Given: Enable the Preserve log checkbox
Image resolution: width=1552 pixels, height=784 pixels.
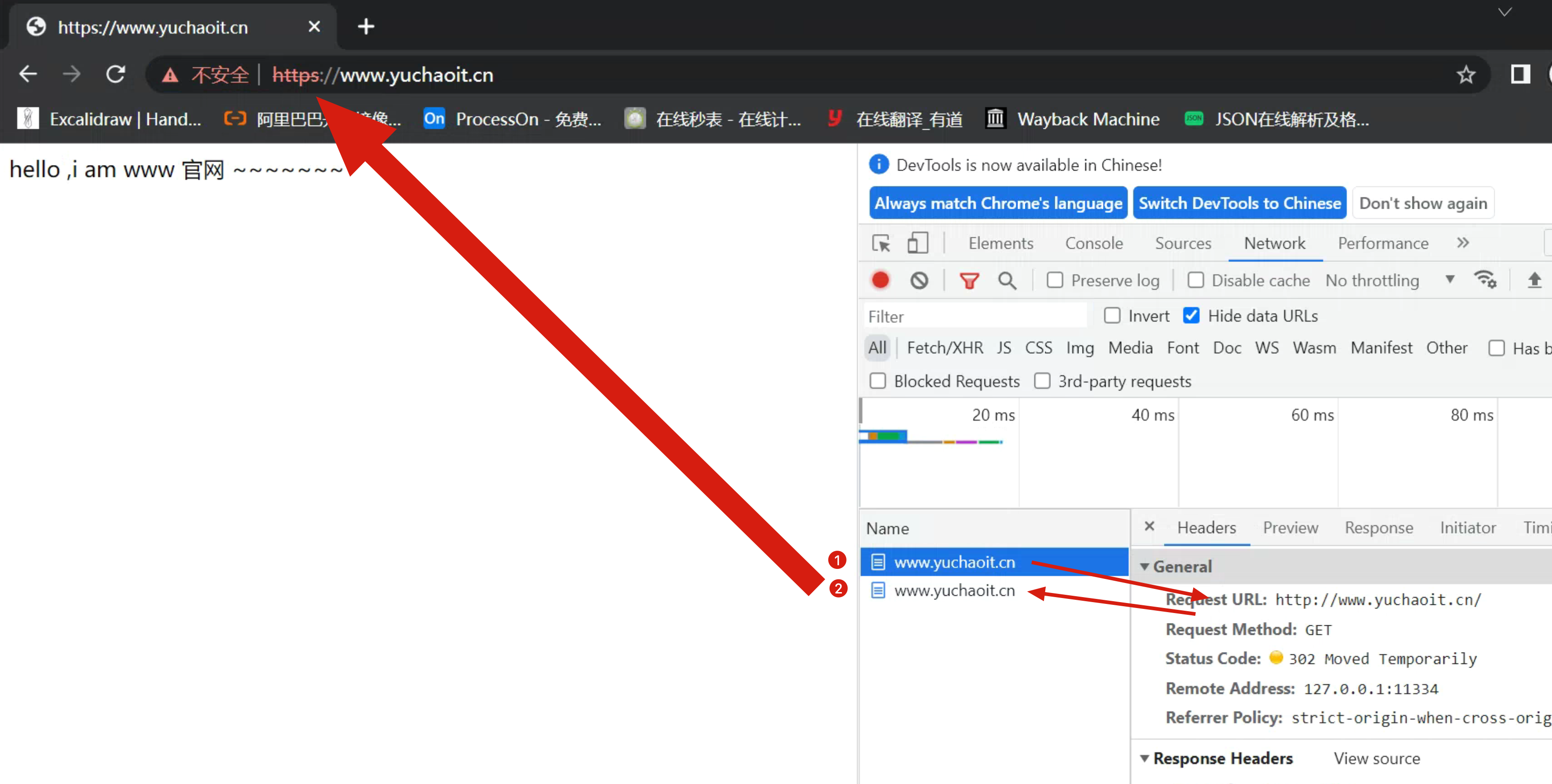Looking at the screenshot, I should click(x=1054, y=280).
